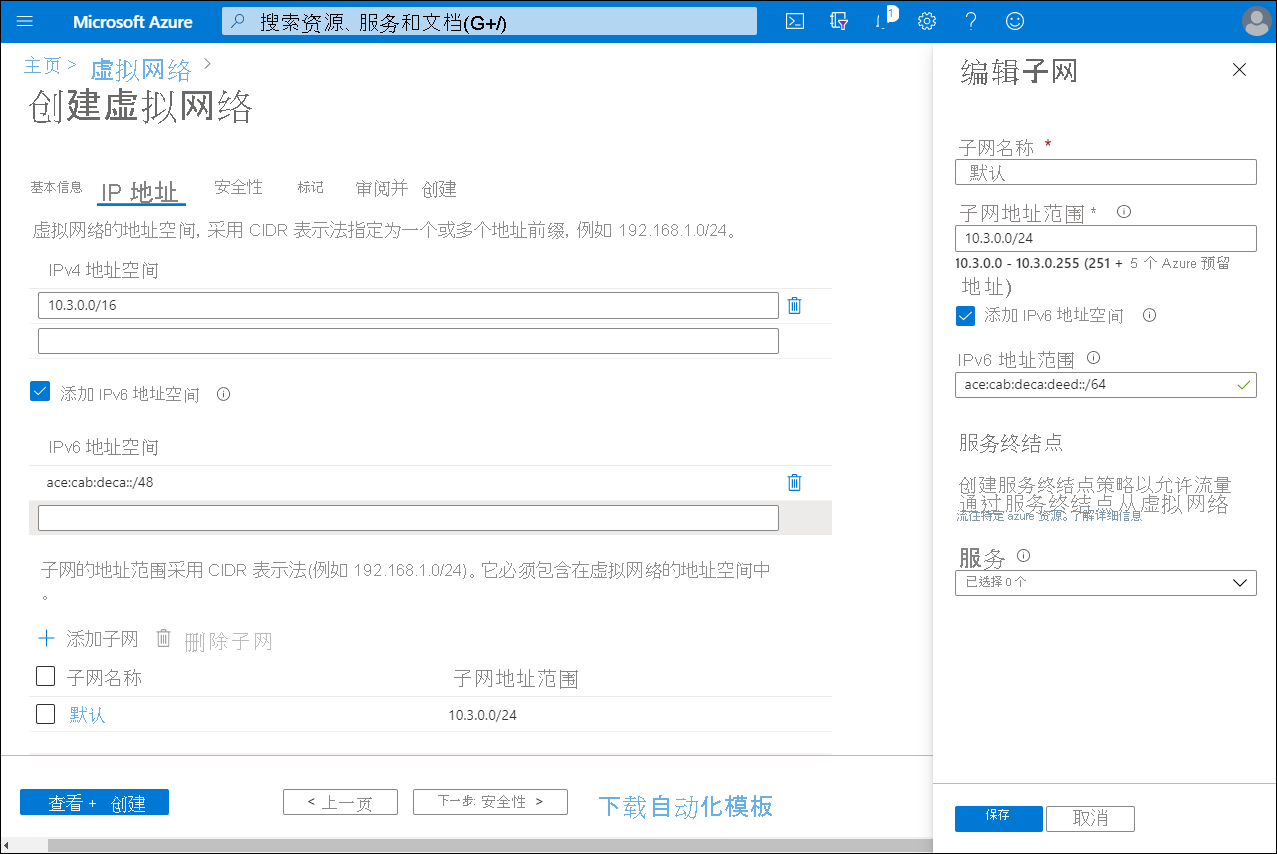Viewport: 1277px width, 854px height.
Task: Check the 默认 subnet row checkbox
Action: 45,713
